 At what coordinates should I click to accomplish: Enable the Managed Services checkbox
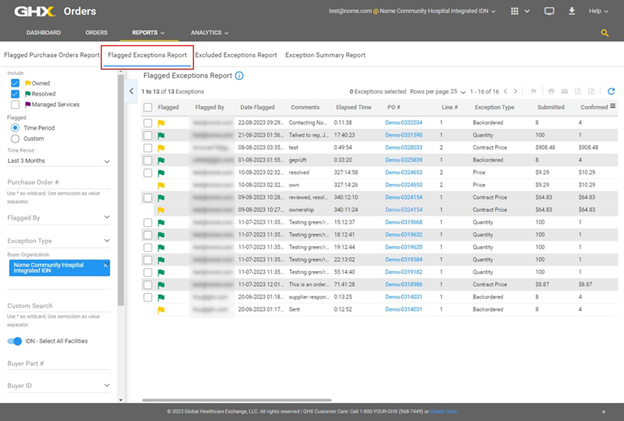pyautogui.click(x=14, y=103)
